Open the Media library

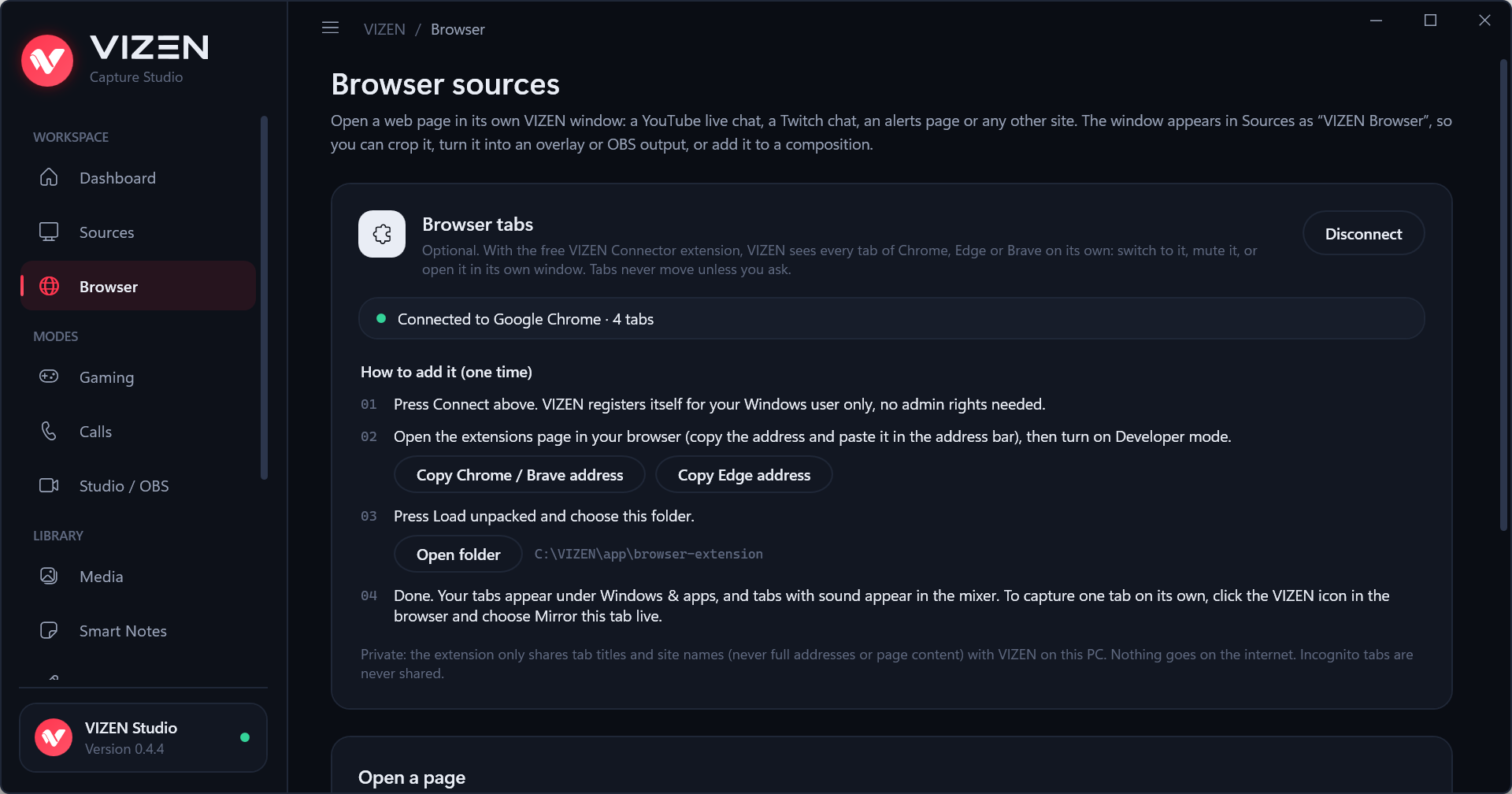138,576
